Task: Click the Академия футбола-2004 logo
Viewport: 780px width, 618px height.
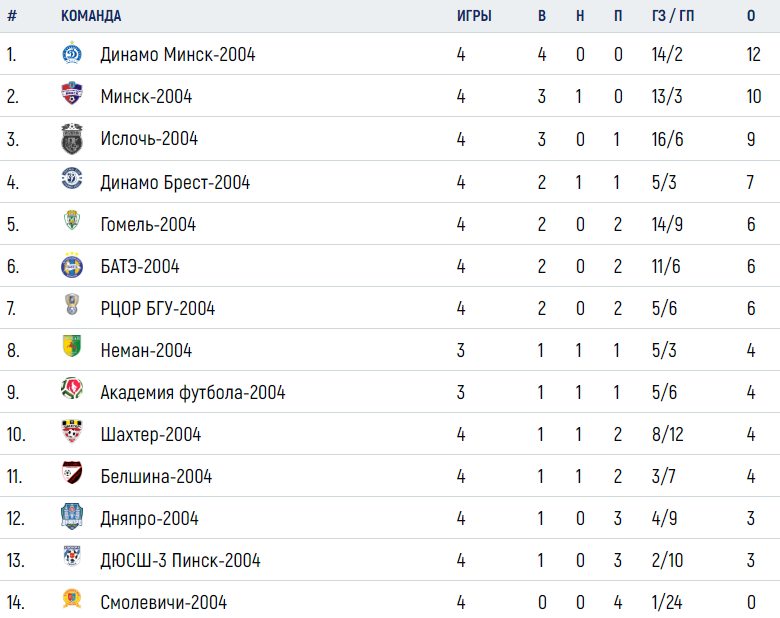Action: [x=72, y=389]
